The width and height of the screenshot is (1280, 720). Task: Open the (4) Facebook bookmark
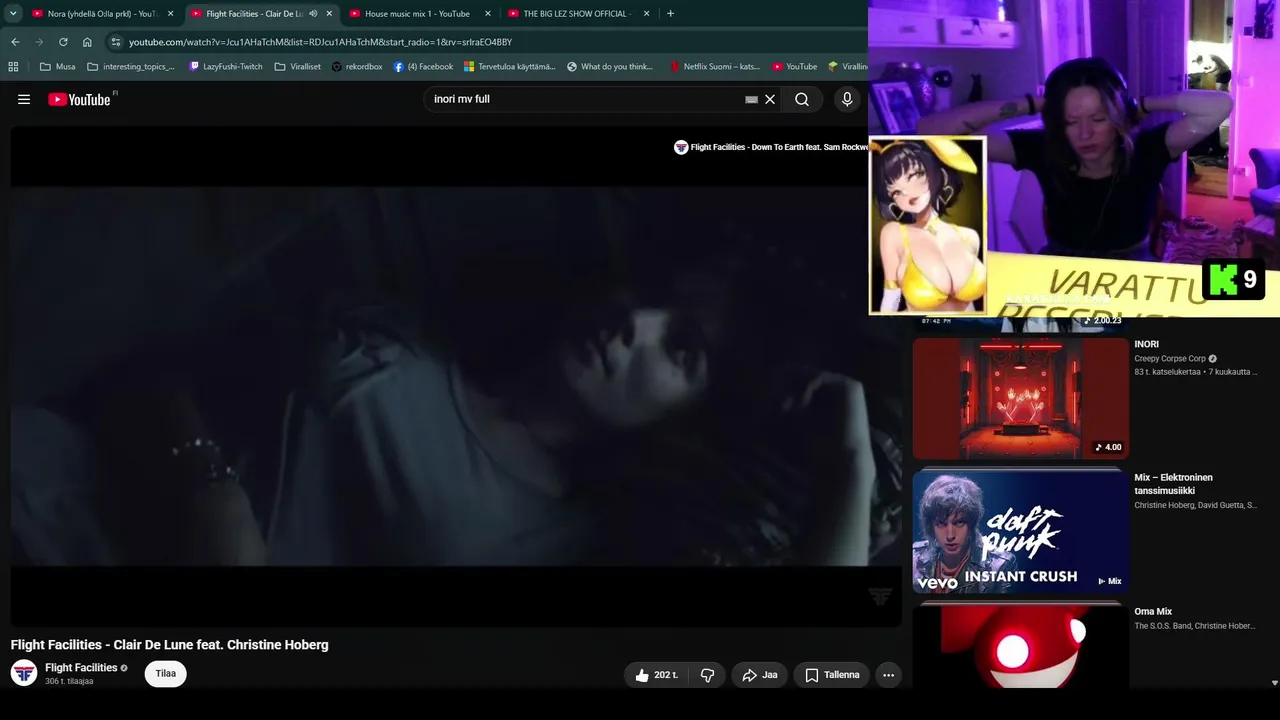tap(423, 67)
